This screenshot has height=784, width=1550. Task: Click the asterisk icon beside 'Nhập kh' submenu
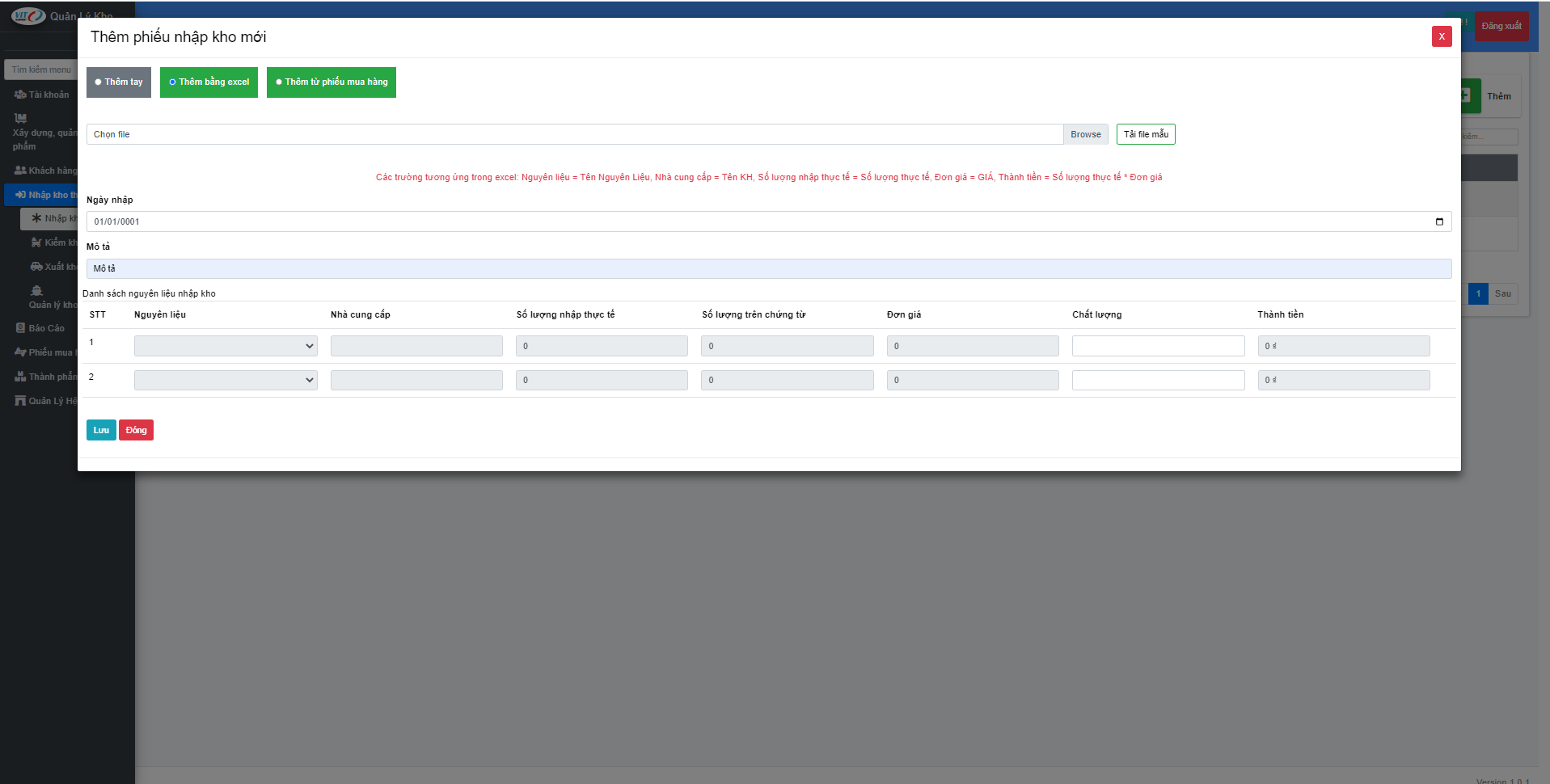tap(36, 218)
